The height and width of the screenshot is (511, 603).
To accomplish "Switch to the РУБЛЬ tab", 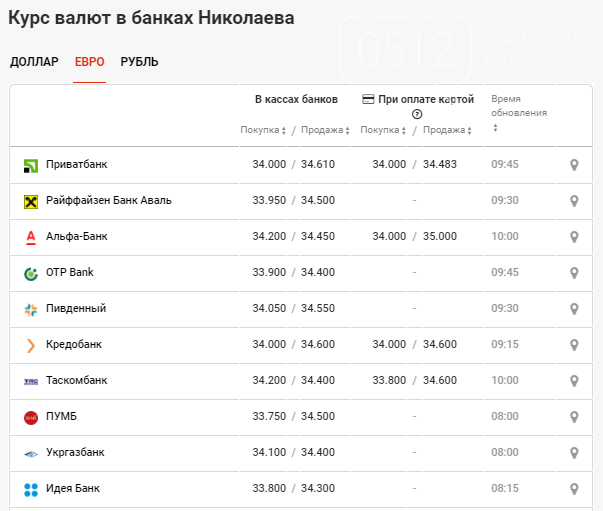I will [x=139, y=62].
